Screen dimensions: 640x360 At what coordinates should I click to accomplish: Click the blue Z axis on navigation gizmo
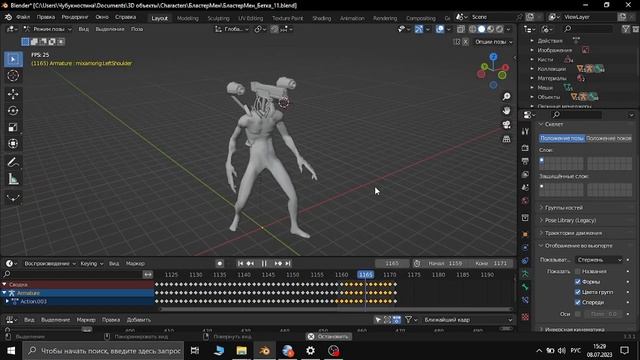tap(493, 57)
